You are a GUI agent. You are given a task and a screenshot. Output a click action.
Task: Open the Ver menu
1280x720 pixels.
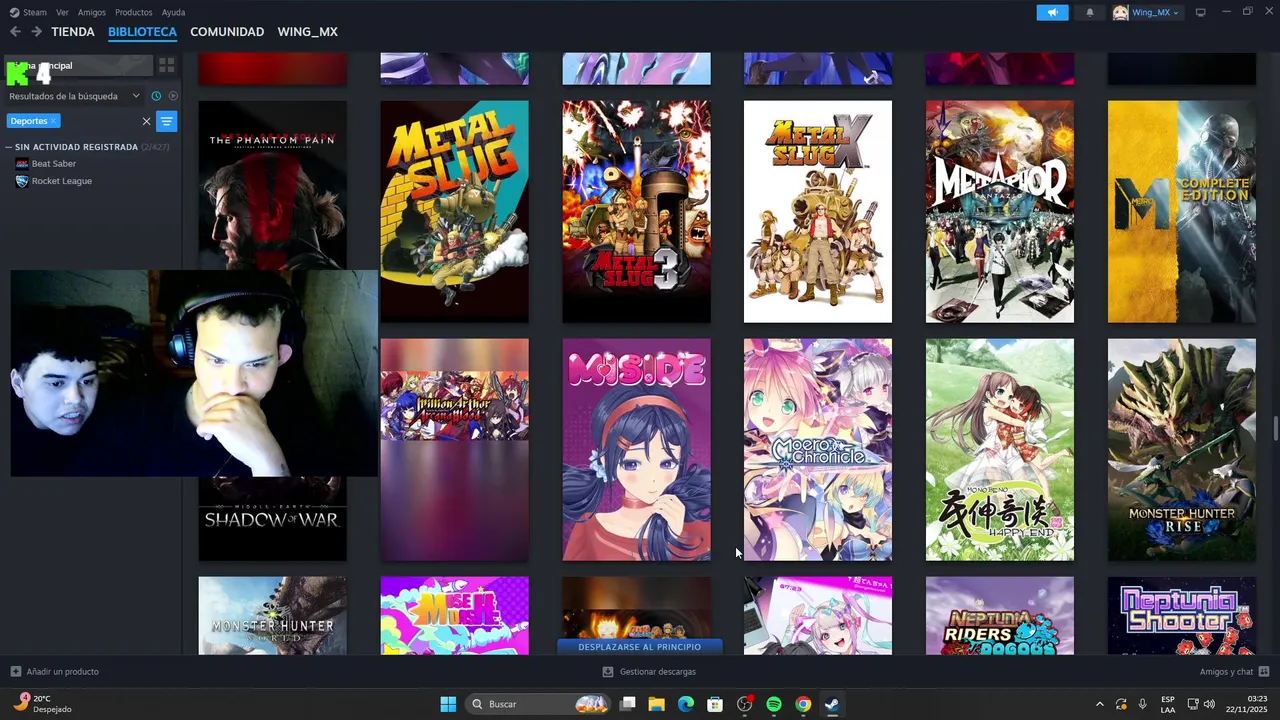click(x=62, y=12)
